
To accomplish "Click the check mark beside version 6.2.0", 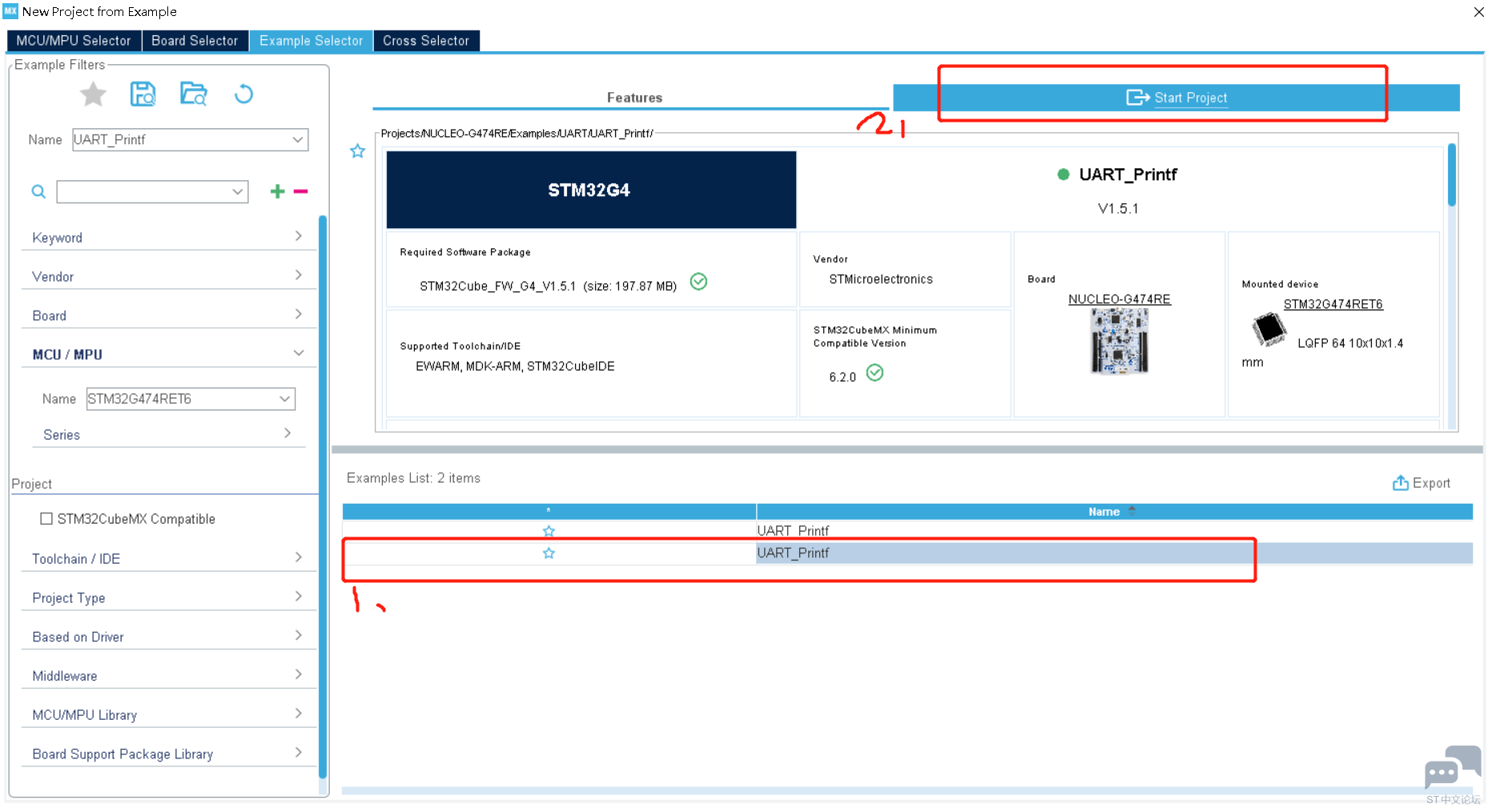I will click(875, 373).
